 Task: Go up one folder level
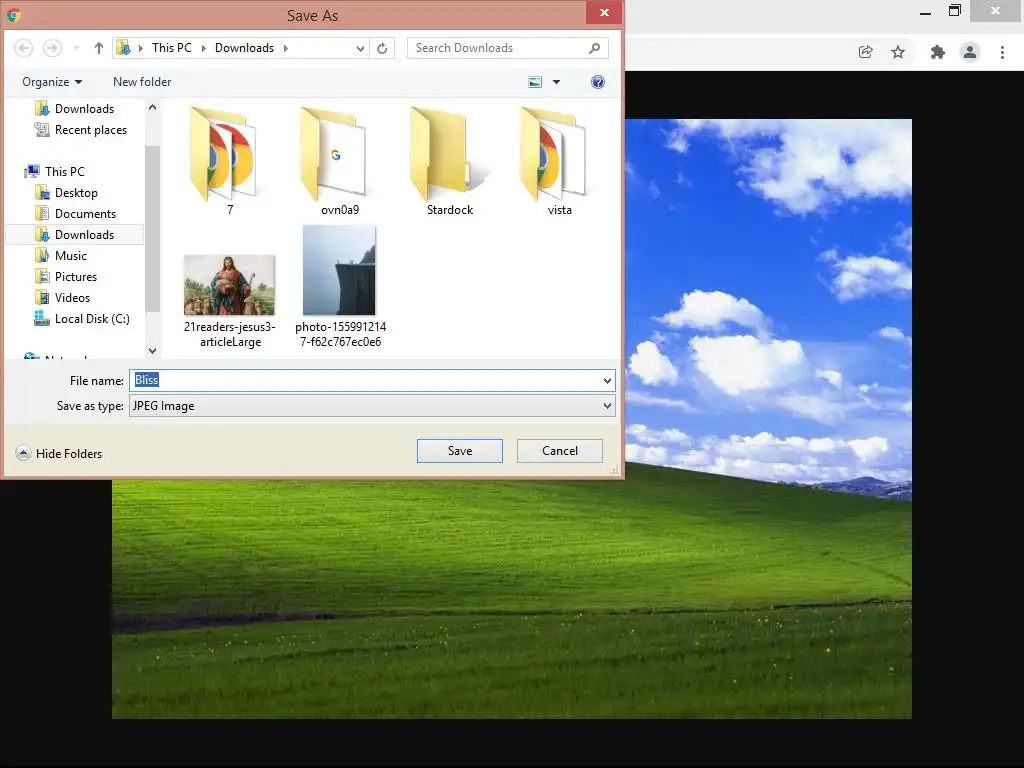99,48
